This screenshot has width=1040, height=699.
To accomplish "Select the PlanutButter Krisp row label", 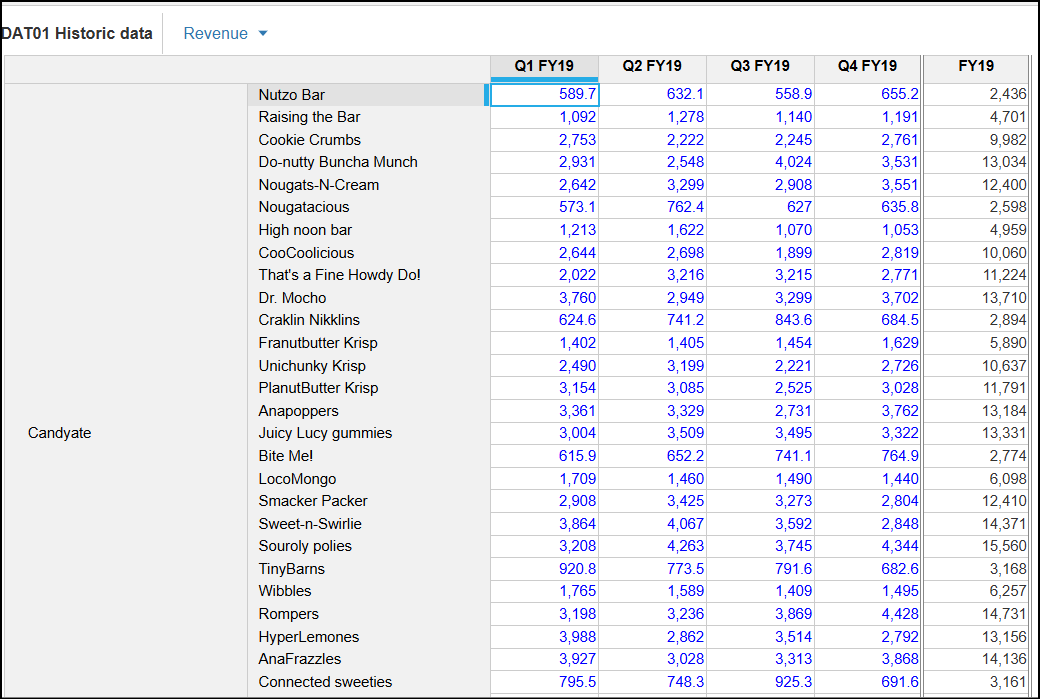I will click(369, 388).
